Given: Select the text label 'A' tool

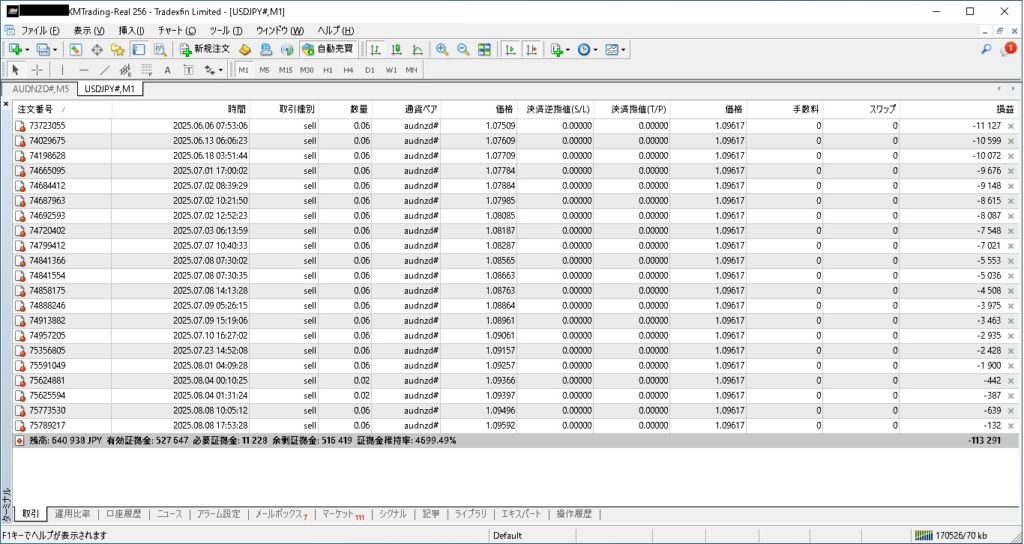Looking at the screenshot, I should [167, 70].
